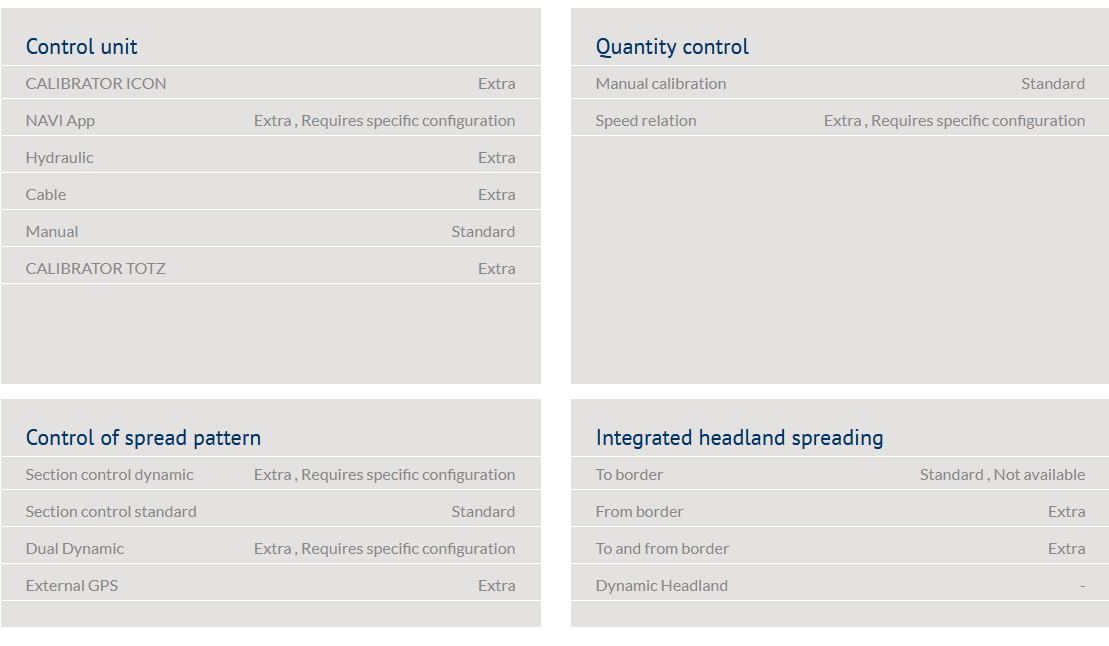Select the To border row label
The width and height of the screenshot is (1109, 646).
[629, 475]
